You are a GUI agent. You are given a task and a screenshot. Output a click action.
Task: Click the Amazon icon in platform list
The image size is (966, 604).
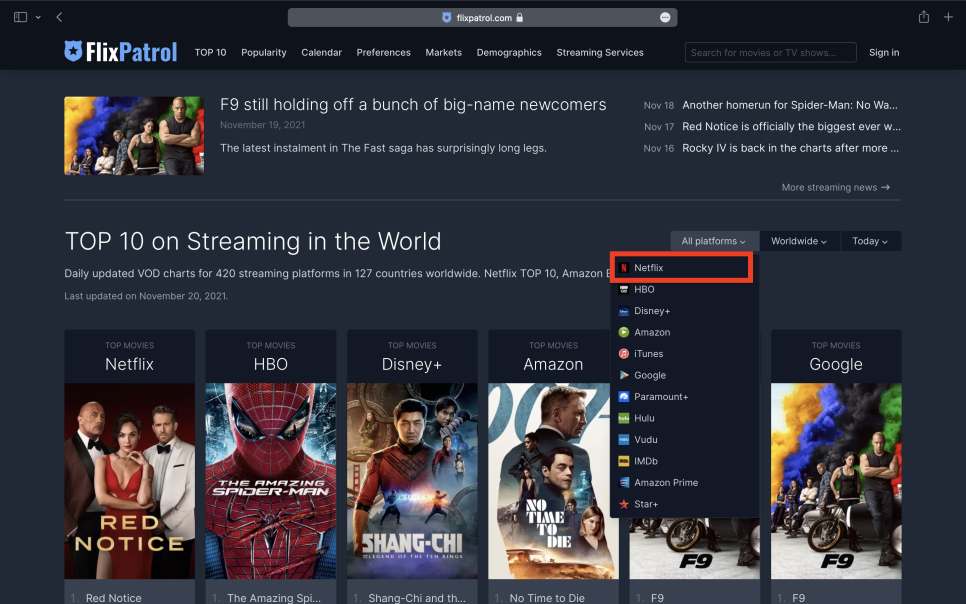point(623,332)
